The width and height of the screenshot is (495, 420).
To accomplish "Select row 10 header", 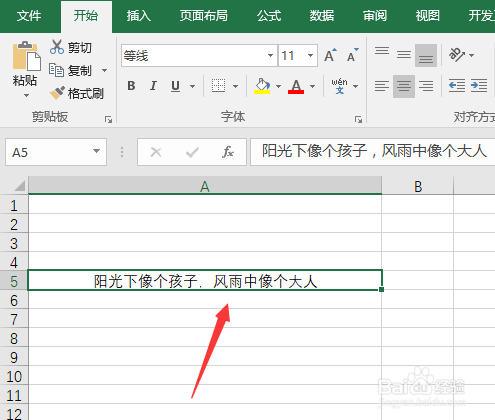I will click(x=14, y=376).
